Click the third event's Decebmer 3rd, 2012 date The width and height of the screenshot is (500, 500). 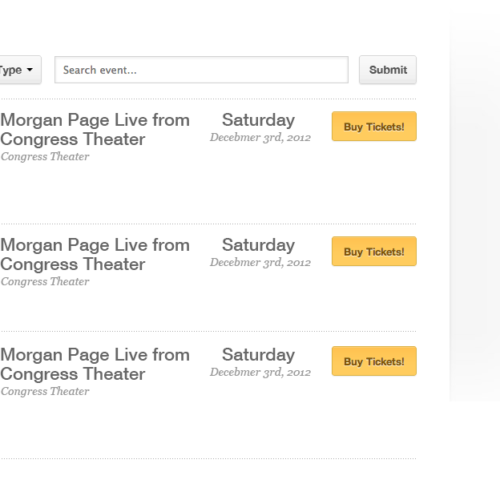click(260, 372)
